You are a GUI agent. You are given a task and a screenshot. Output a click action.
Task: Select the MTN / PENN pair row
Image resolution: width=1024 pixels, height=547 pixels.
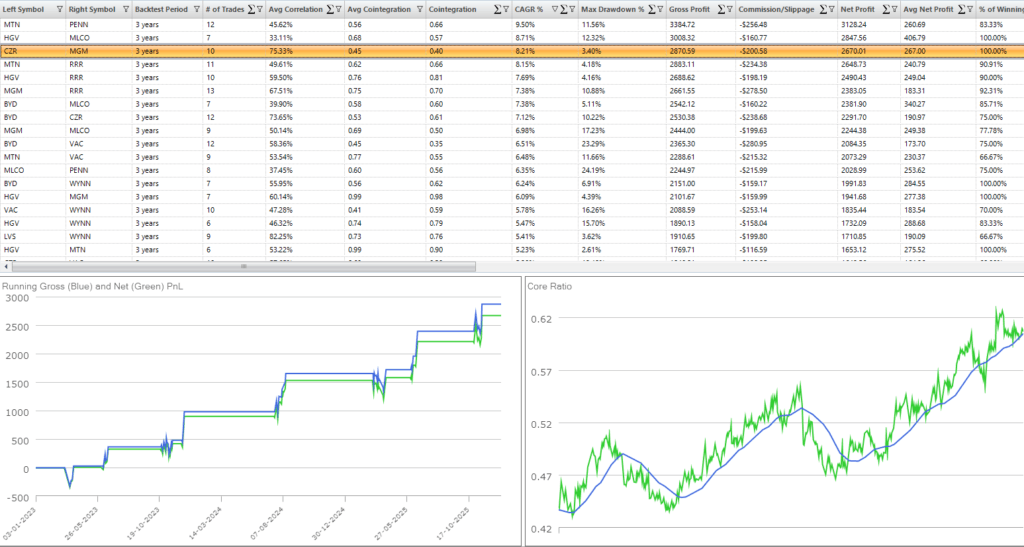(x=400, y=21)
